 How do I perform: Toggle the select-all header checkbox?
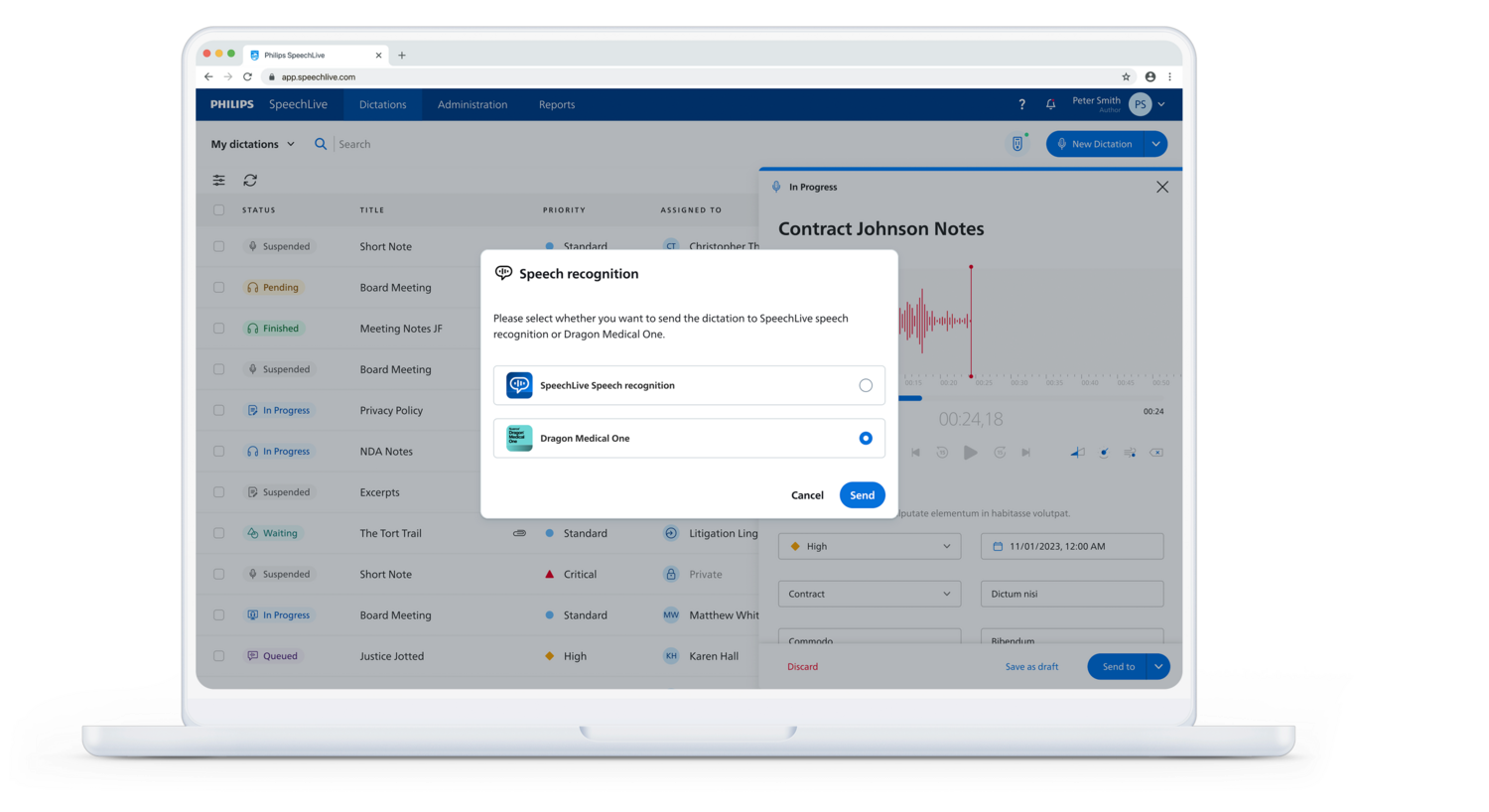click(218, 210)
